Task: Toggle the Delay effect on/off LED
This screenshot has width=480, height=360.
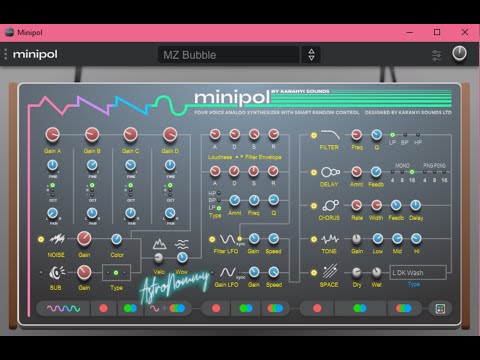Action: (314, 172)
